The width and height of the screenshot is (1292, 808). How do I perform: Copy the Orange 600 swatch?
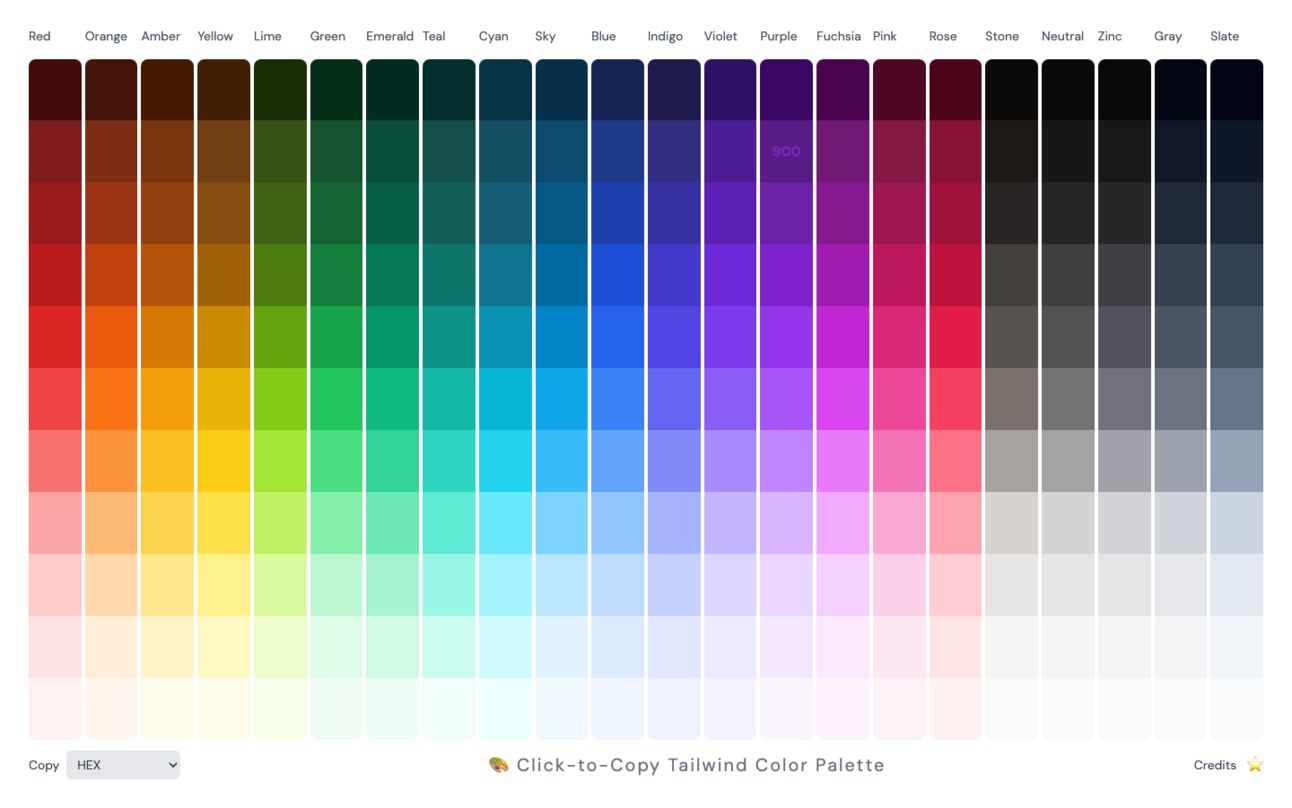(x=111, y=337)
